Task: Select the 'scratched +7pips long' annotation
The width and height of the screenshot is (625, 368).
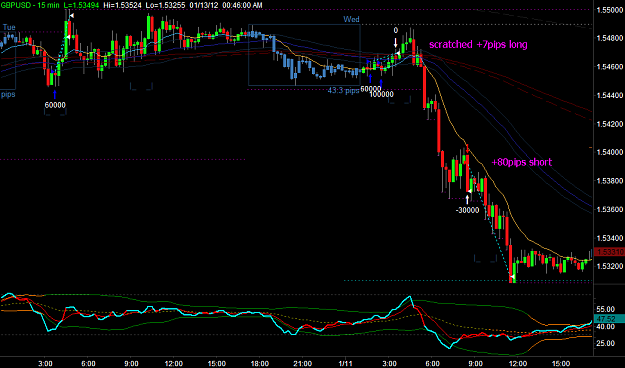Action: (x=478, y=44)
